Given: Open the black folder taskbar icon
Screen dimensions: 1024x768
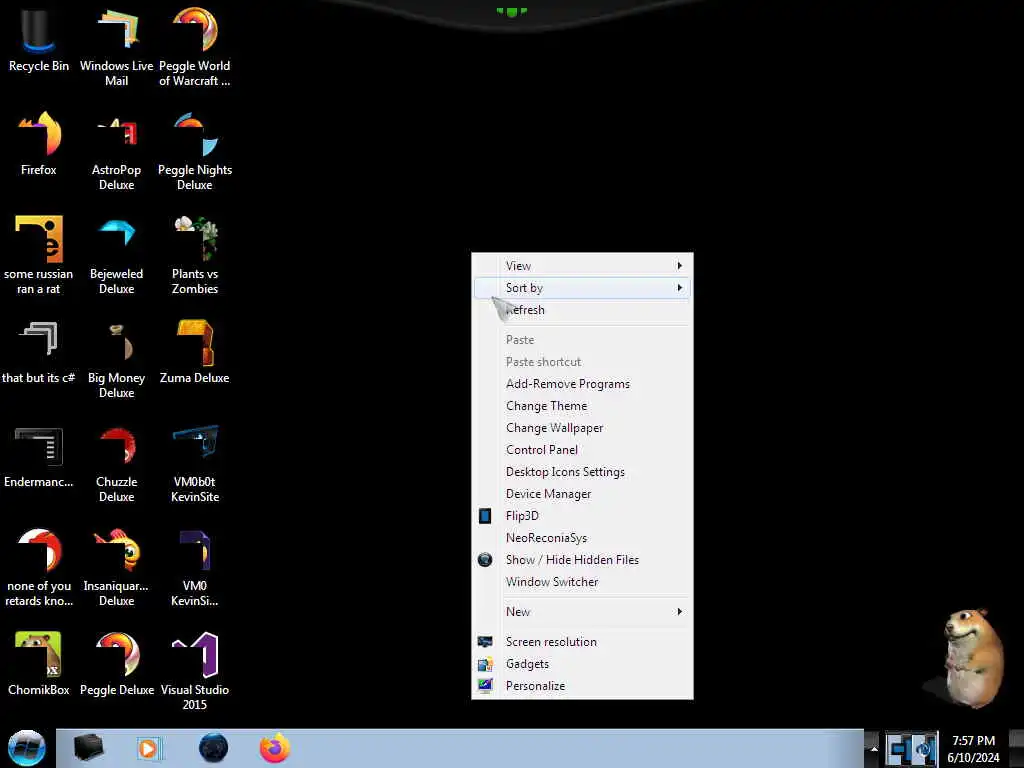Looking at the screenshot, I should tap(88, 748).
